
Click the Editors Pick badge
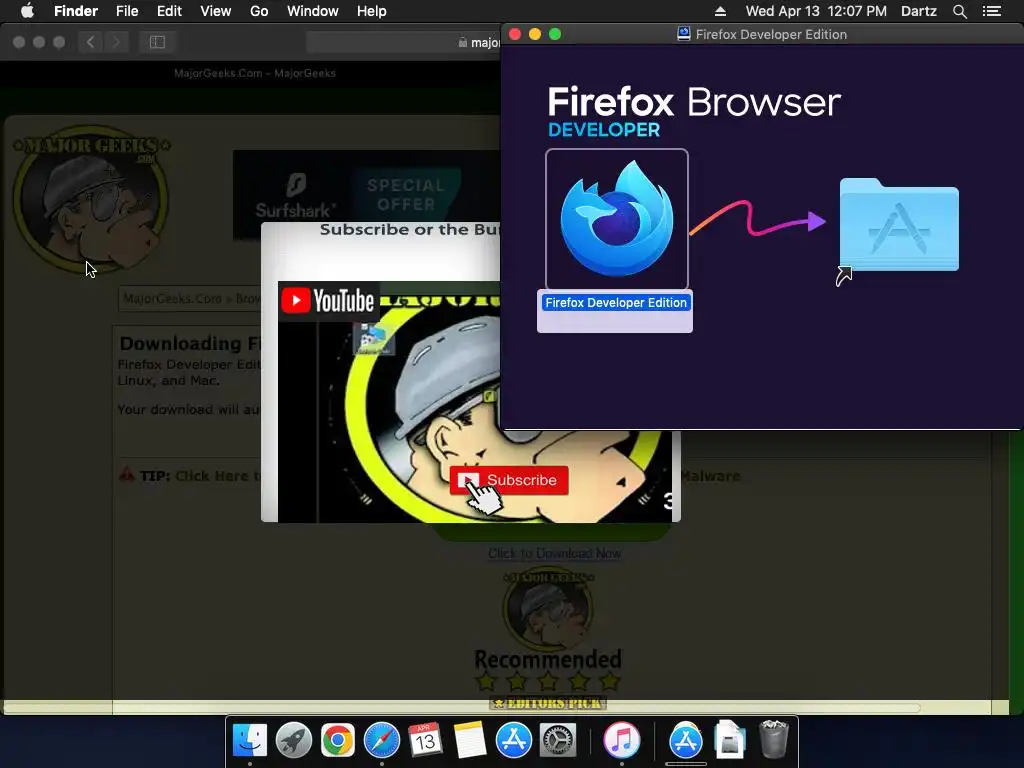pyautogui.click(x=548, y=703)
